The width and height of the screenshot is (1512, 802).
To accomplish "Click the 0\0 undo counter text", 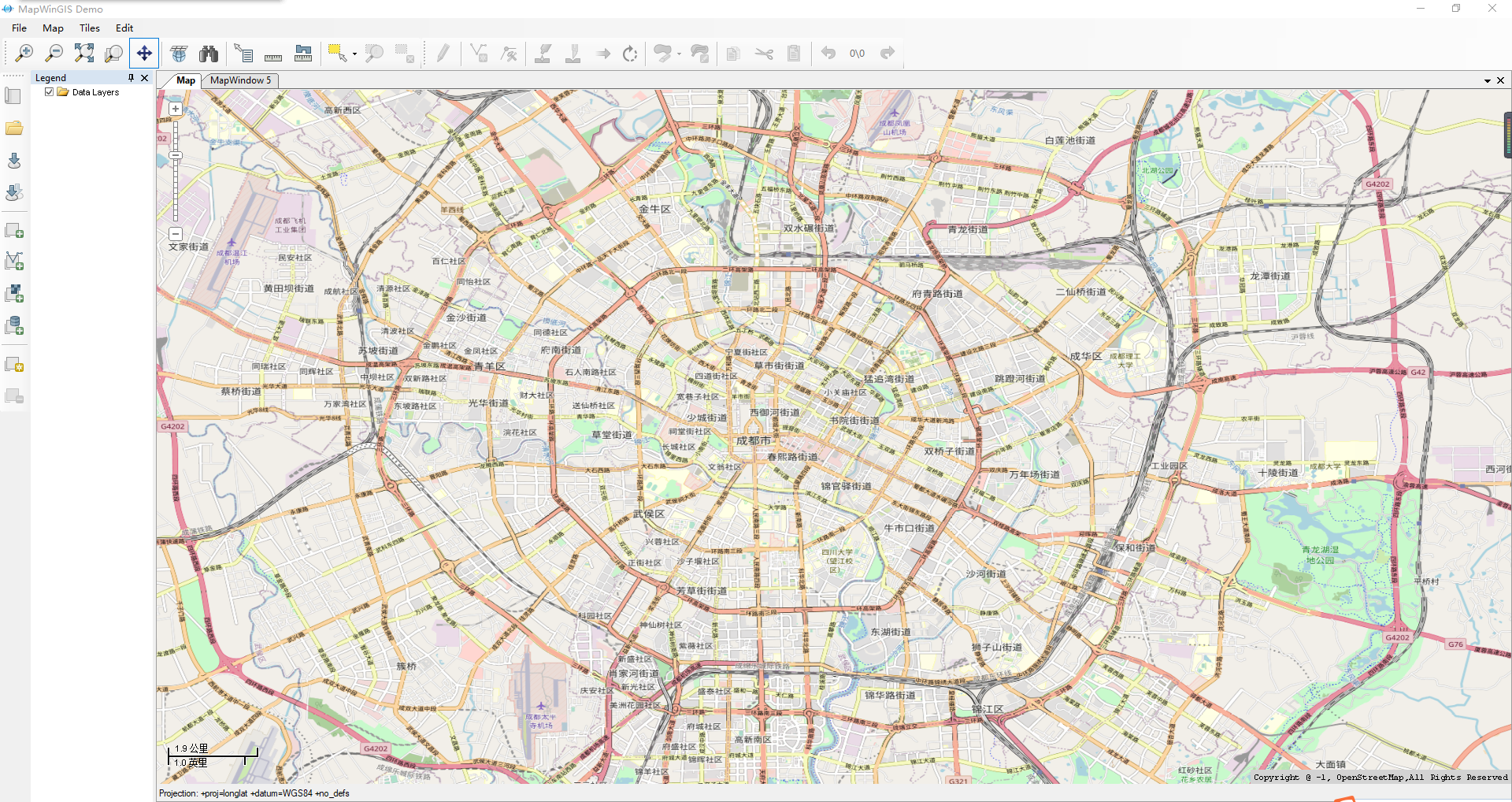I will point(857,54).
